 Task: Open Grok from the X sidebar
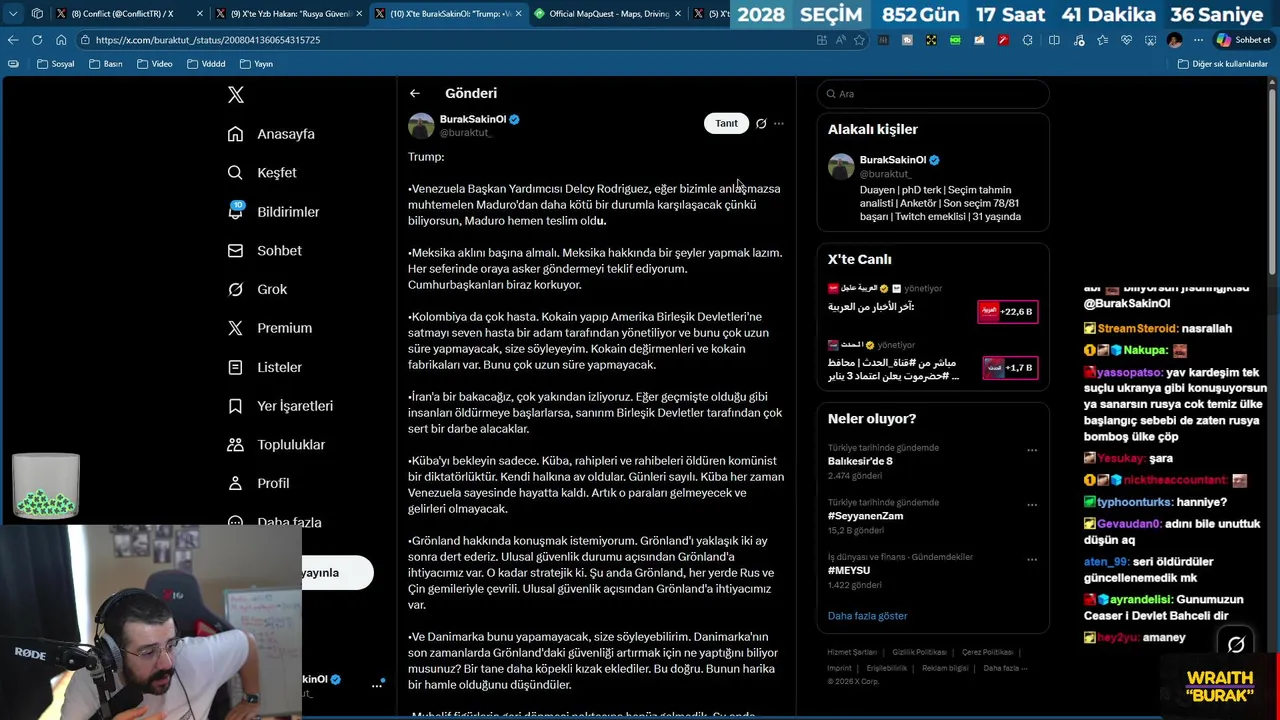257,289
